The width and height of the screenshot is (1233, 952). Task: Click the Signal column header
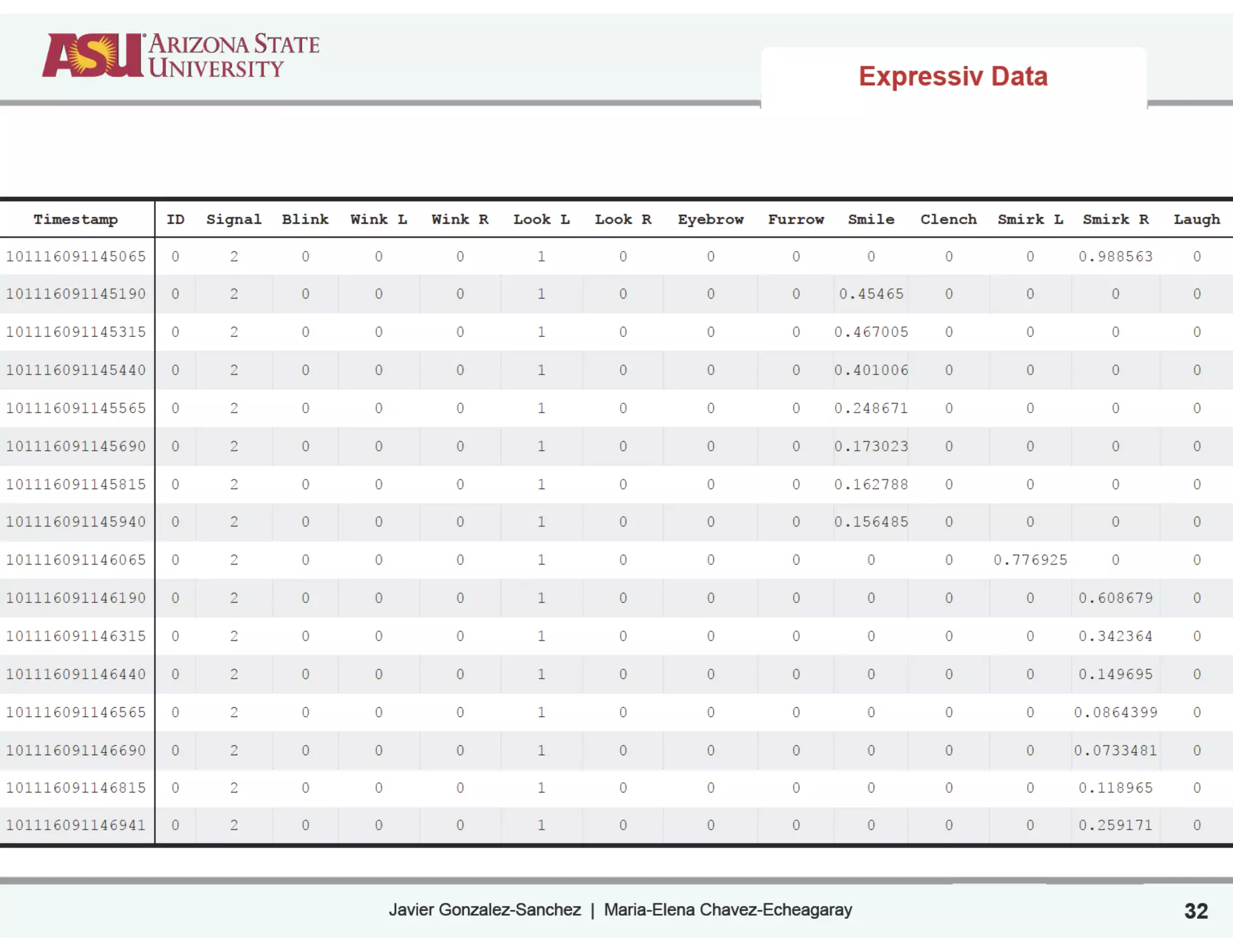234,220
